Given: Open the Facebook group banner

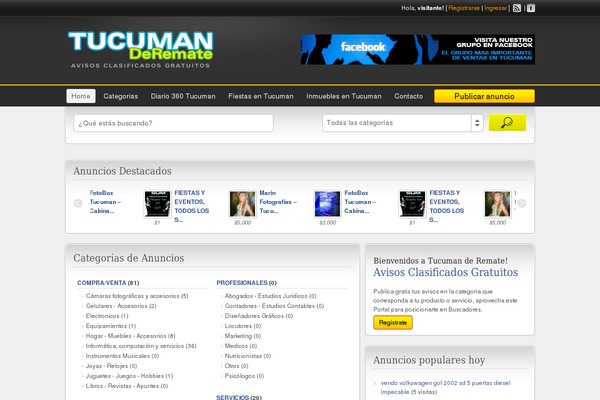Looking at the screenshot, I should click(x=417, y=49).
